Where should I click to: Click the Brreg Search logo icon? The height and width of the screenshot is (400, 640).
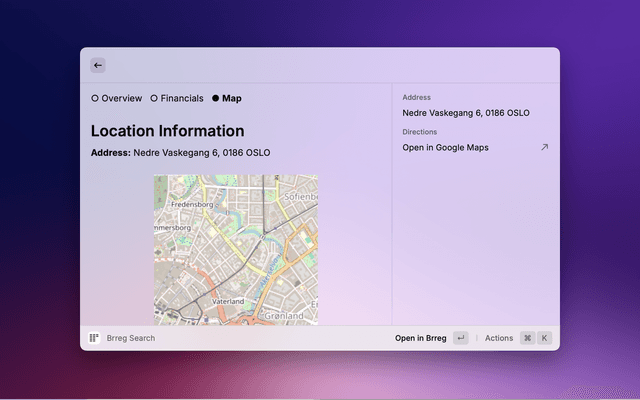point(94,338)
